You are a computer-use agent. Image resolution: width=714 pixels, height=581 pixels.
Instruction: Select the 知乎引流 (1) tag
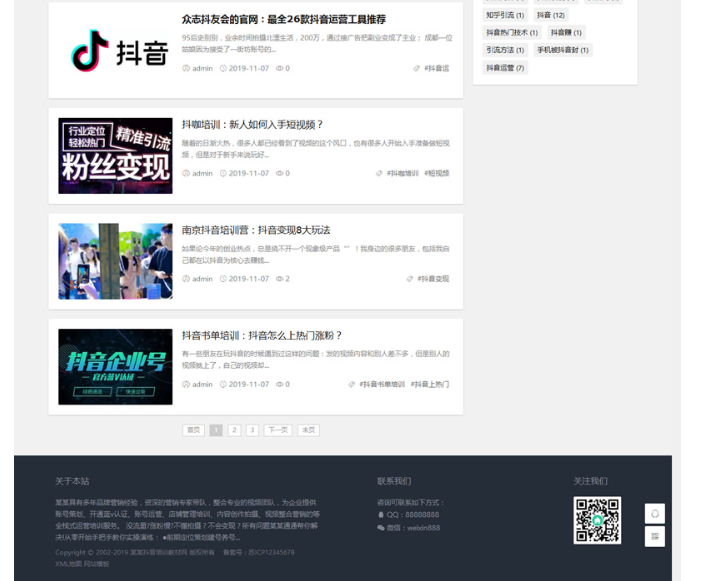(505, 16)
